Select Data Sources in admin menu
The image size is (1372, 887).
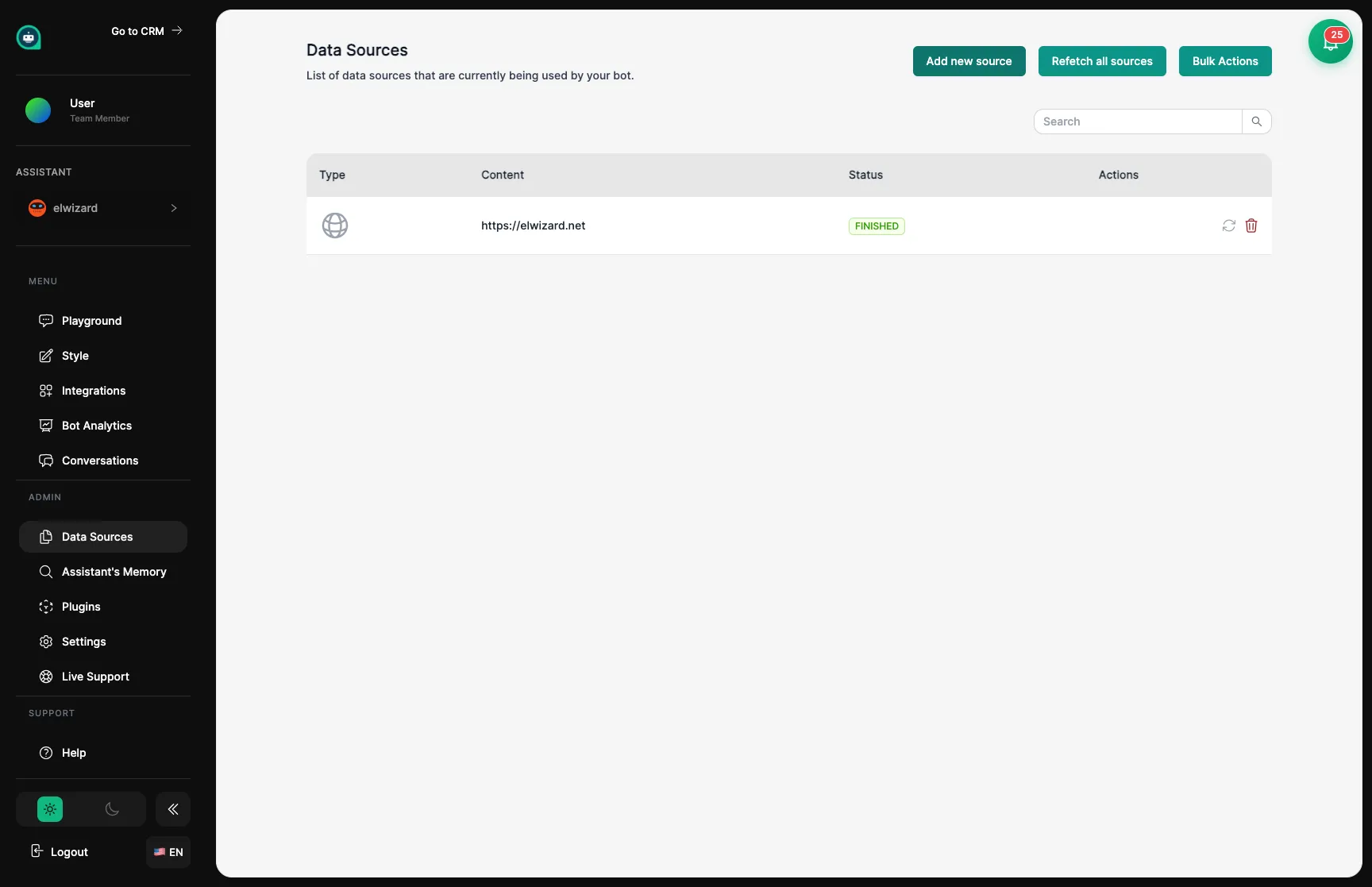coord(103,537)
